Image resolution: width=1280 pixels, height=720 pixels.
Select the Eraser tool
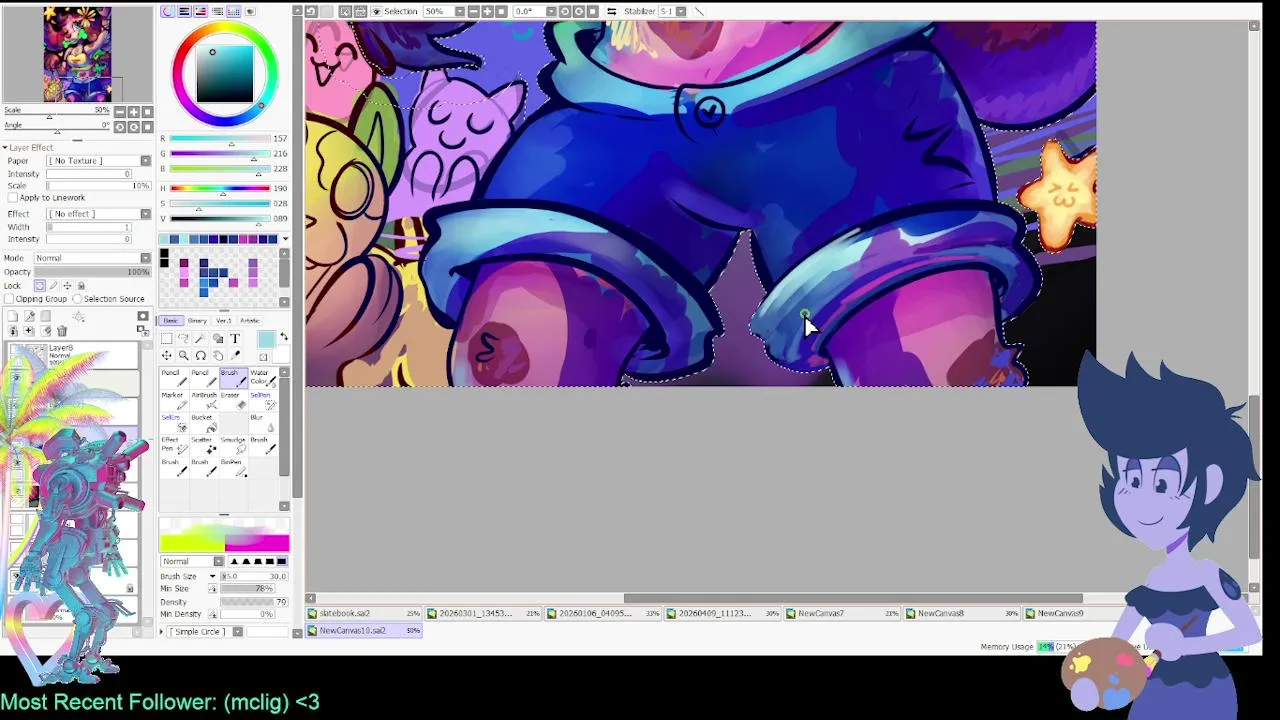click(233, 400)
